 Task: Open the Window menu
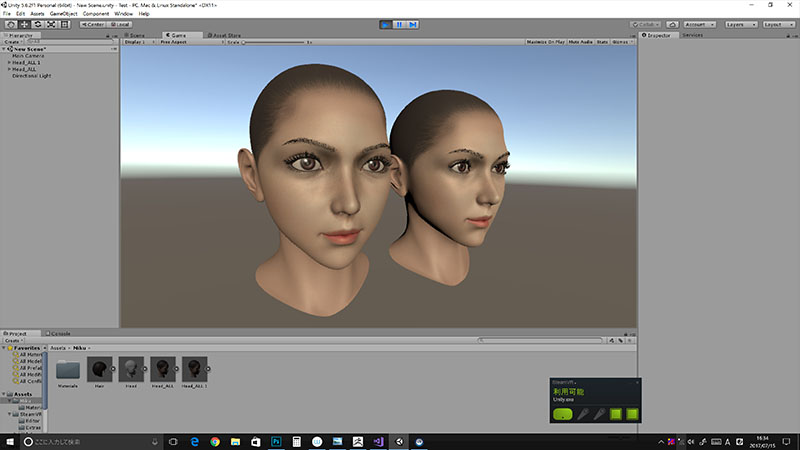pos(123,14)
